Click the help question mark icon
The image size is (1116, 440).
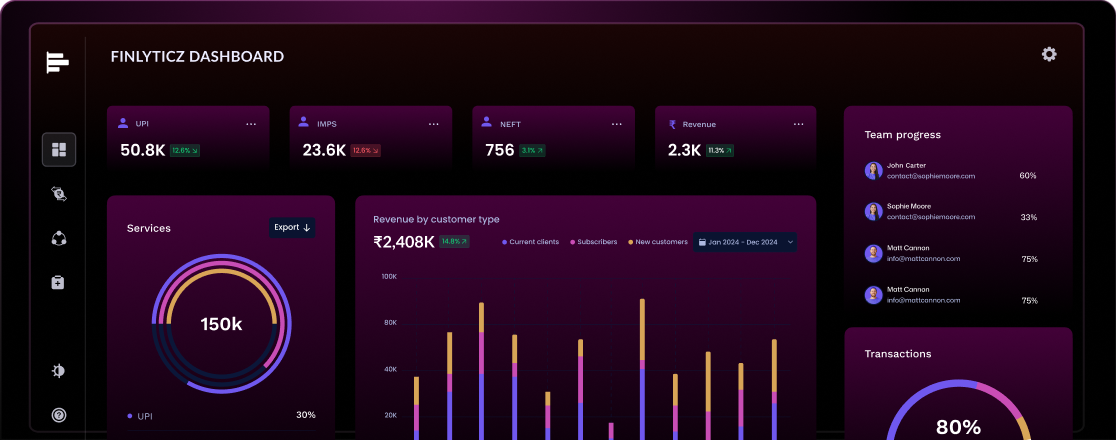click(x=59, y=414)
